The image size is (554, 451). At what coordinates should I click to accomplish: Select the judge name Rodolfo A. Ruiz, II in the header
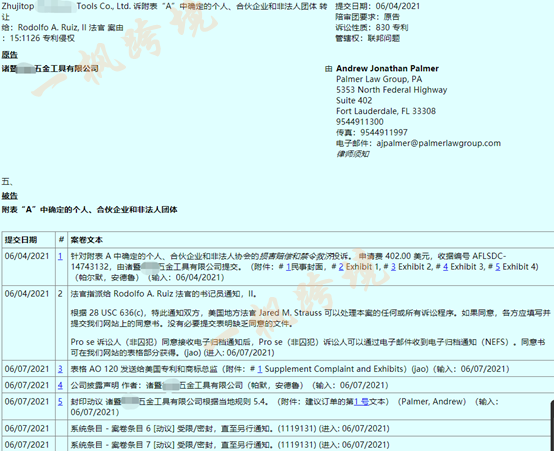pos(52,28)
